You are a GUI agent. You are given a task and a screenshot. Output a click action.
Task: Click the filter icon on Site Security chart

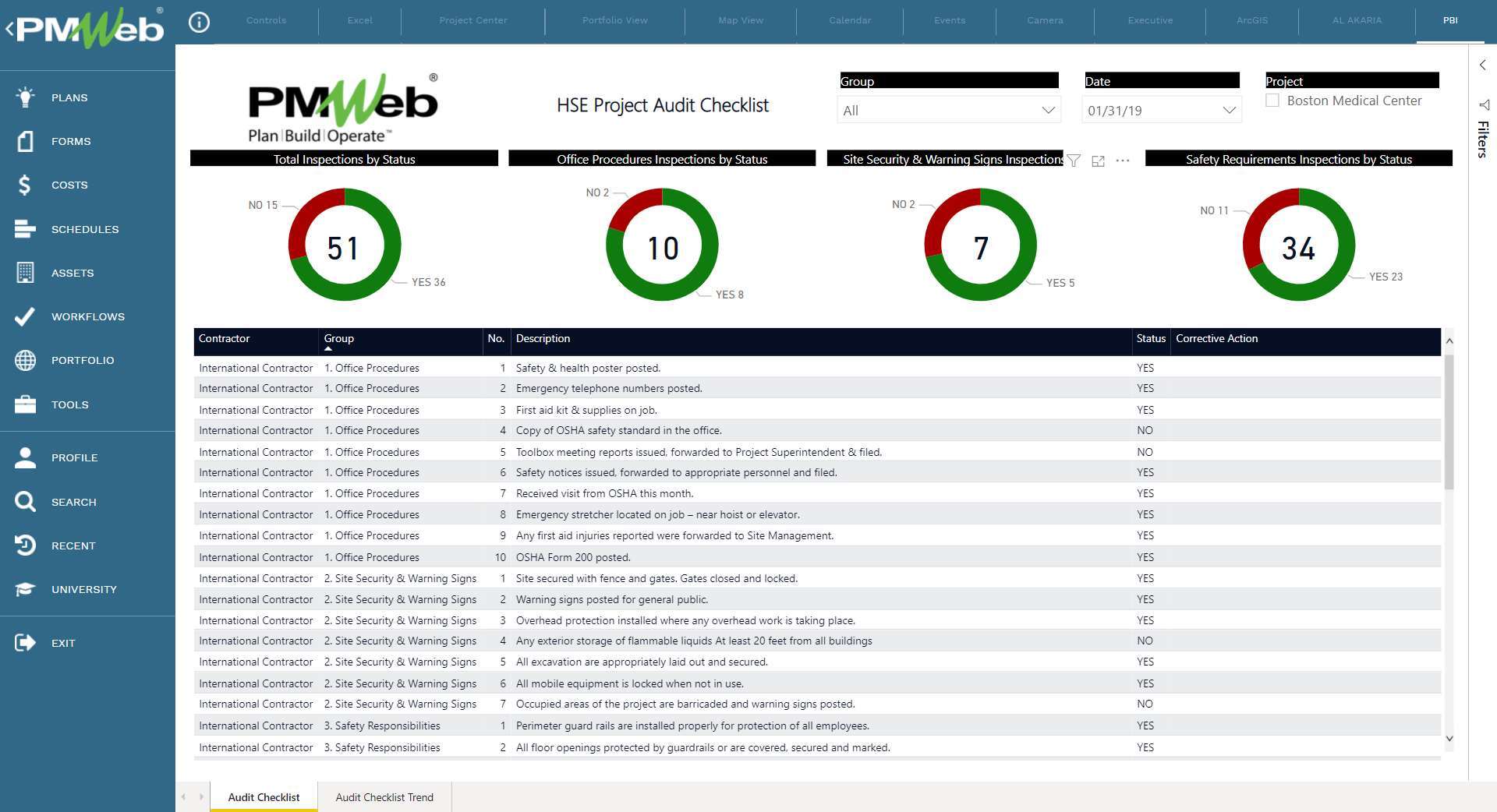tap(1074, 161)
